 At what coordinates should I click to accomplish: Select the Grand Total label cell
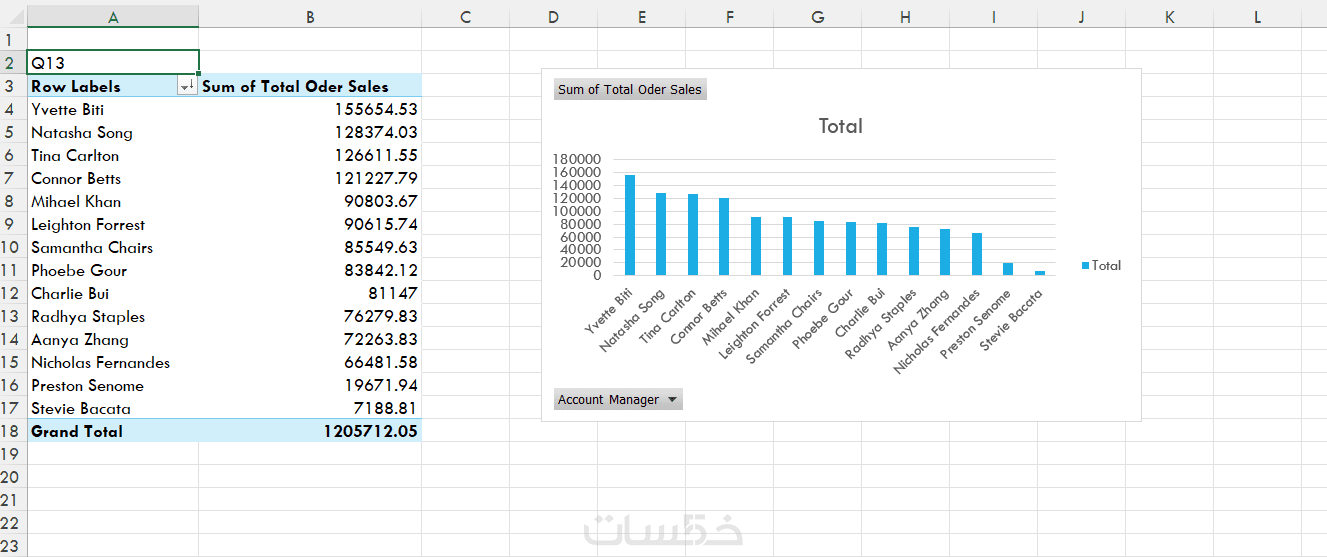[x=113, y=431]
